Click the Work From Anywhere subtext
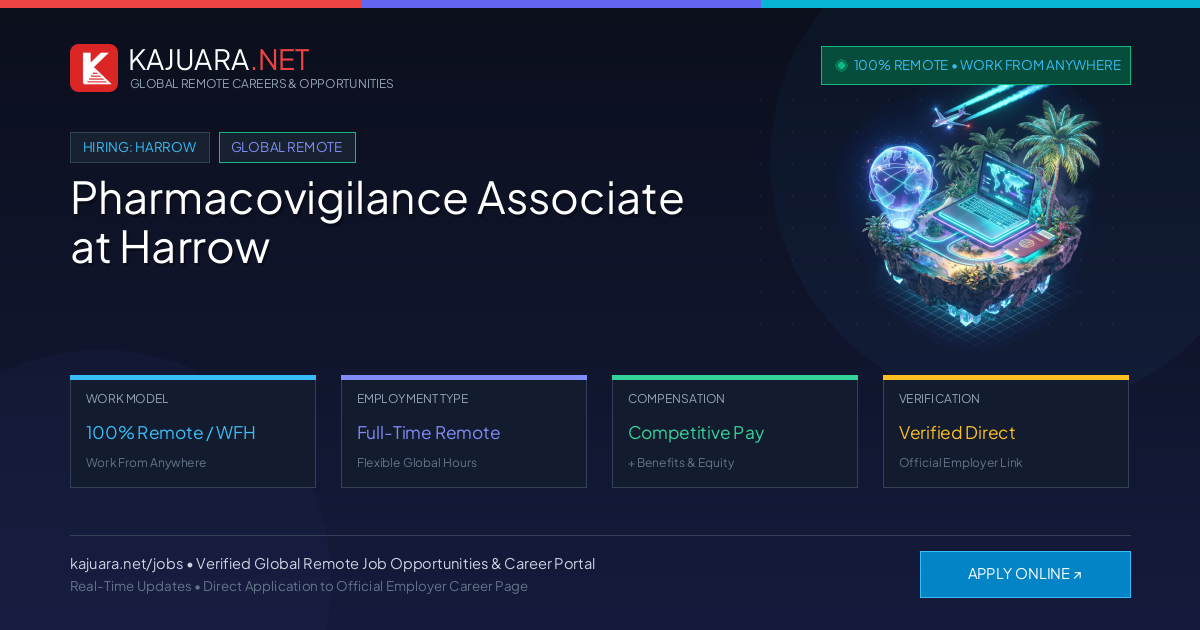Screen dimensions: 1200x630 coord(146,463)
